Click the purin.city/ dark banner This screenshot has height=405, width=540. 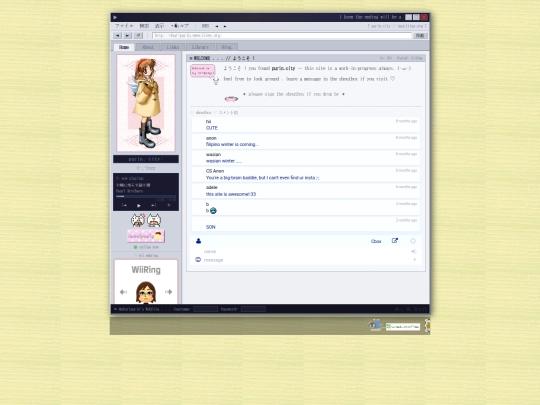click(x=146, y=159)
